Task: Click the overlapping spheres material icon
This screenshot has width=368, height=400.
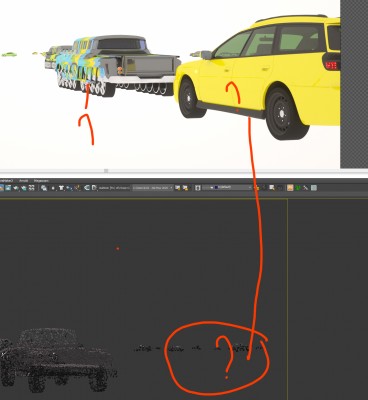Action: (44, 188)
